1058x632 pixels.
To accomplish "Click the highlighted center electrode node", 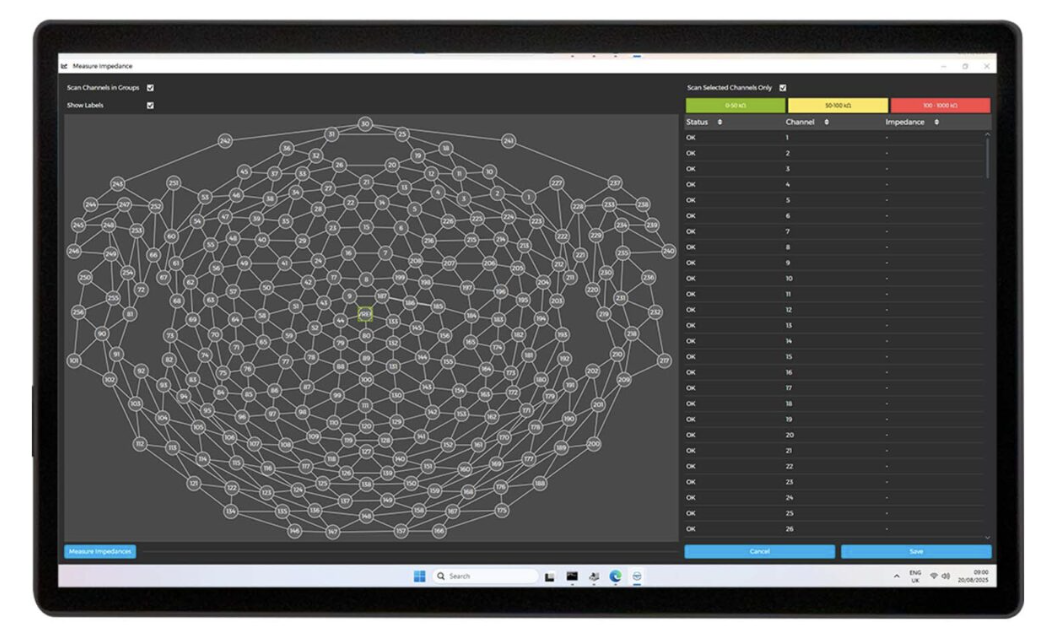I will pos(365,314).
